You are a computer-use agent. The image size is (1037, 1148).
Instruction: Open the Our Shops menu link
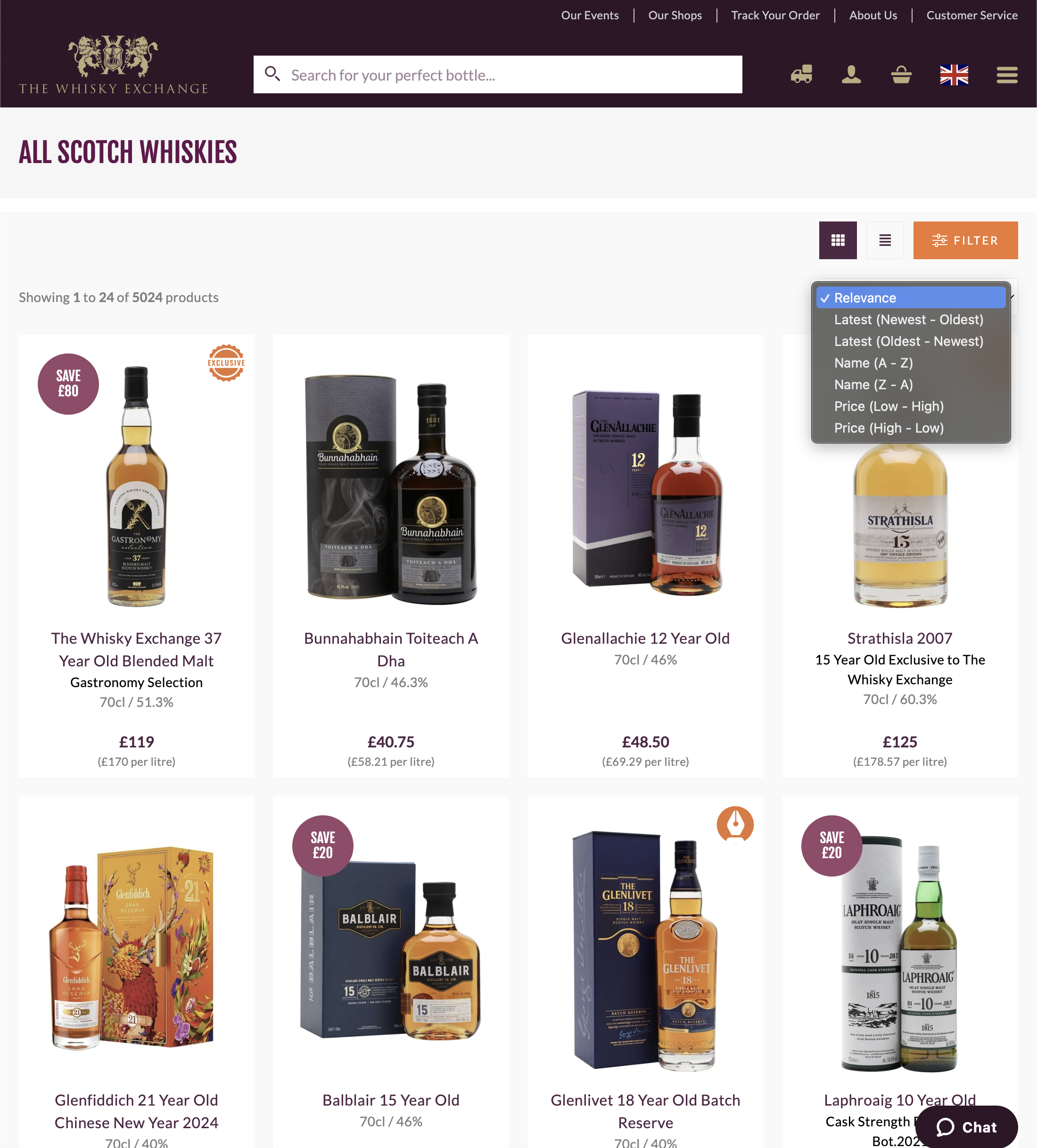(675, 16)
